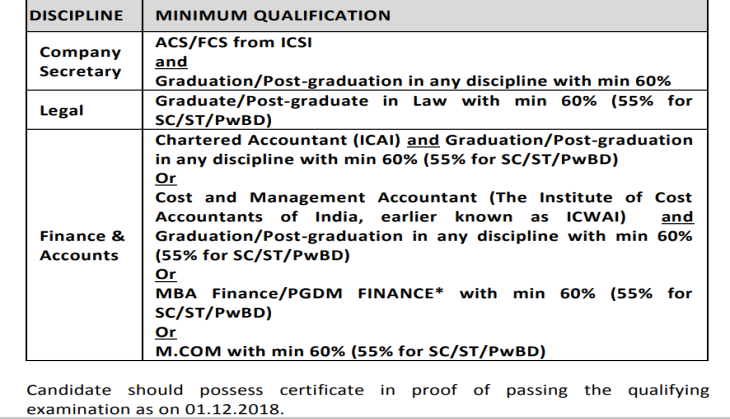This screenshot has height=419, width=730.
Task: Click the underlined 'and' after ICWAI
Action: tap(677, 216)
